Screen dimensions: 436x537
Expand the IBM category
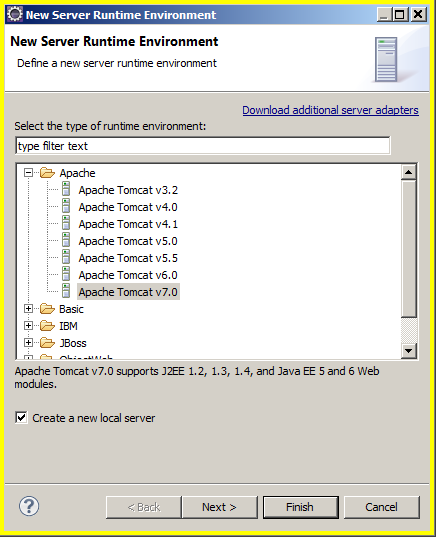pyautogui.click(x=28, y=325)
